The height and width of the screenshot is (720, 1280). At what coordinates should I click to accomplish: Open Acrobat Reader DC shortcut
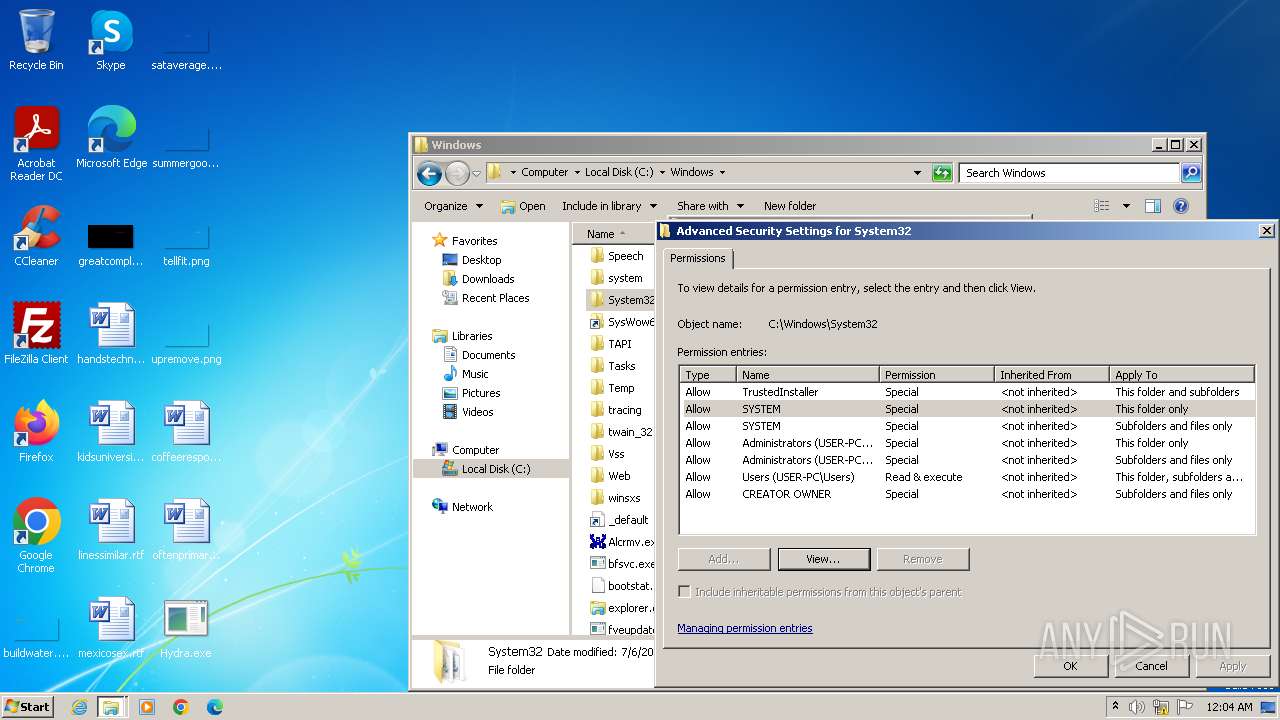(x=36, y=144)
